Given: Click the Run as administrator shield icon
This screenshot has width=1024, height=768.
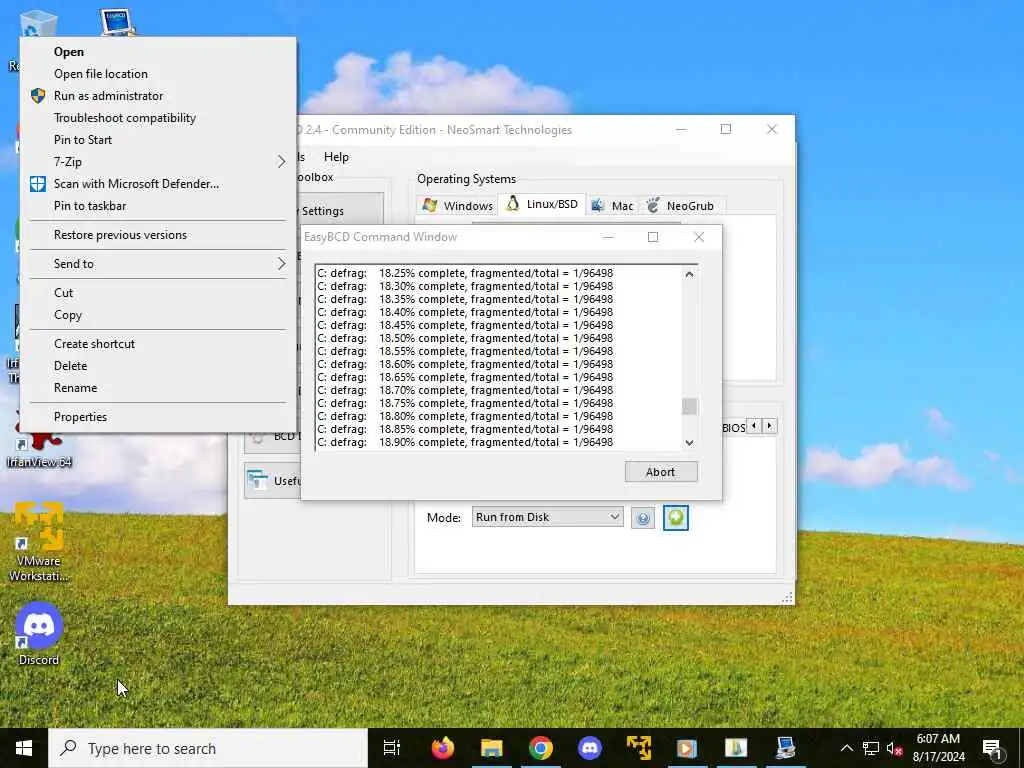Looking at the screenshot, I should point(38,96).
